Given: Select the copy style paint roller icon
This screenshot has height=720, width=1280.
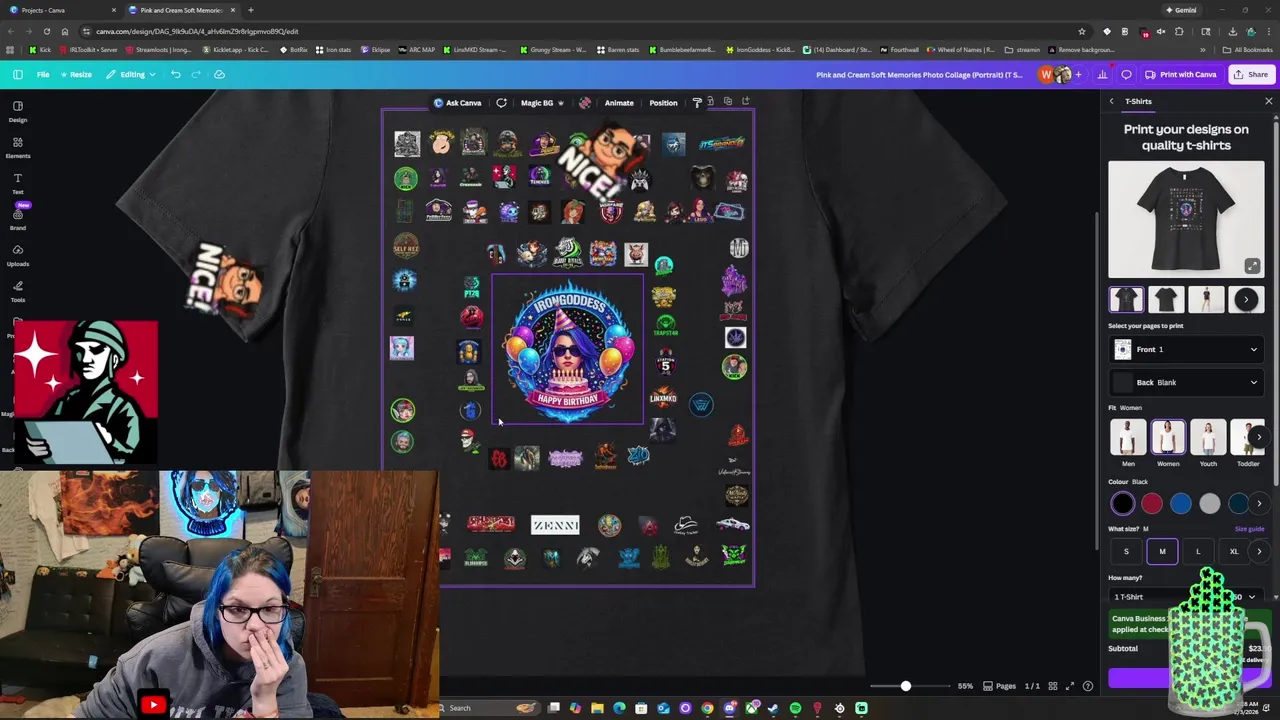Looking at the screenshot, I should [697, 102].
